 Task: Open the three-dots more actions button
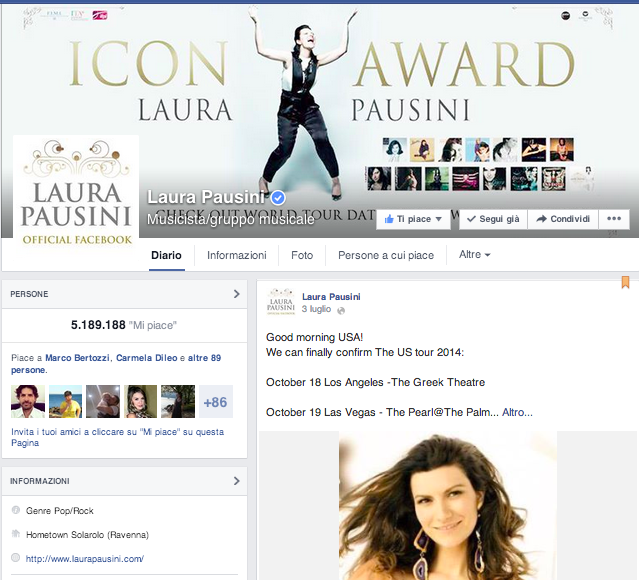614,219
